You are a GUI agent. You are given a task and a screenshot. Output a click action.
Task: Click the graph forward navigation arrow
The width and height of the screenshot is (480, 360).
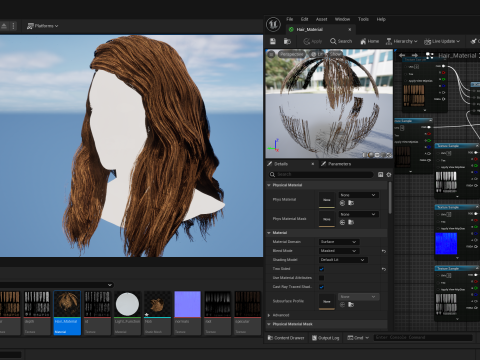click(x=415, y=55)
